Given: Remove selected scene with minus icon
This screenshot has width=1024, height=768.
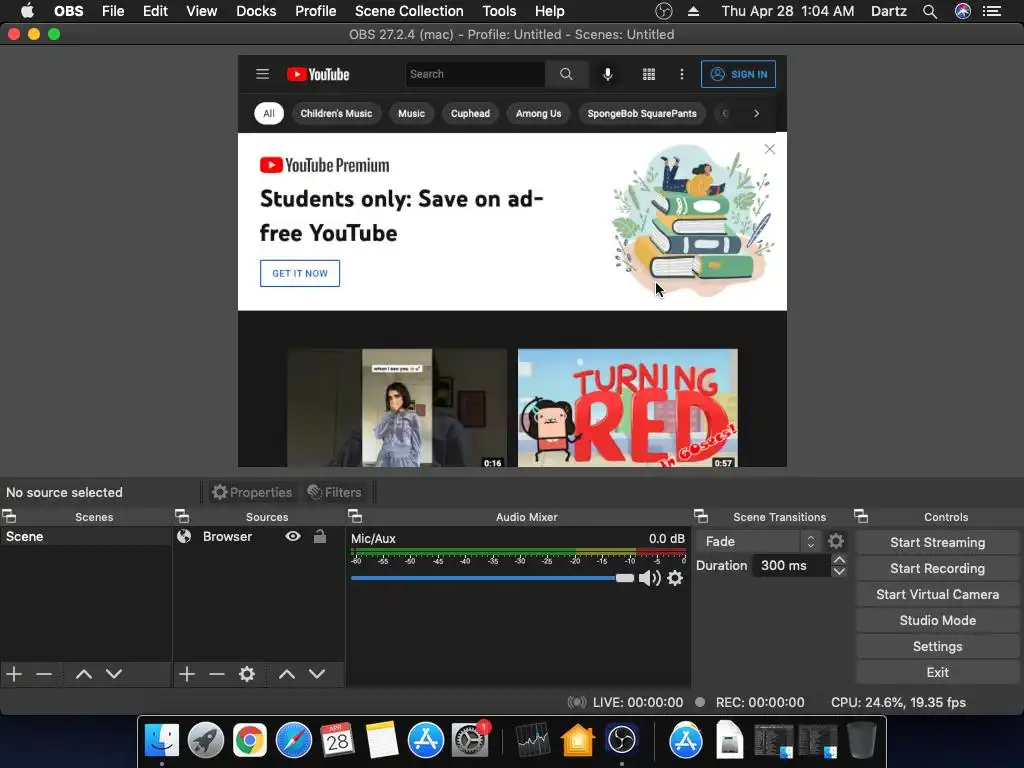Looking at the screenshot, I should click(44, 674).
